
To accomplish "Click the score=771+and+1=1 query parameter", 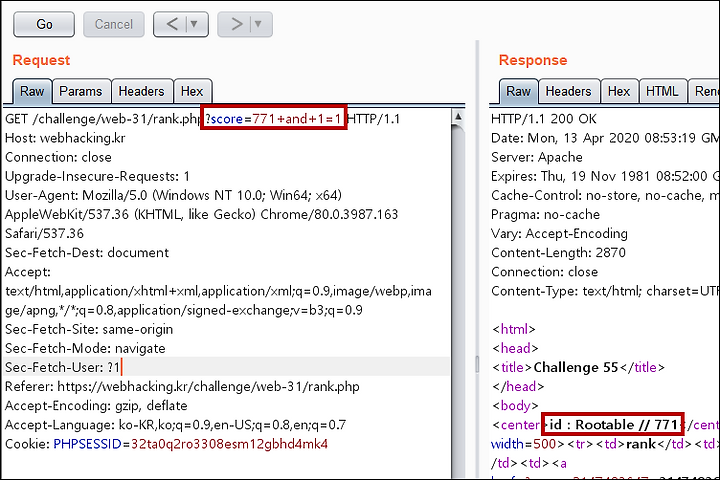I will pyautogui.click(x=274, y=119).
